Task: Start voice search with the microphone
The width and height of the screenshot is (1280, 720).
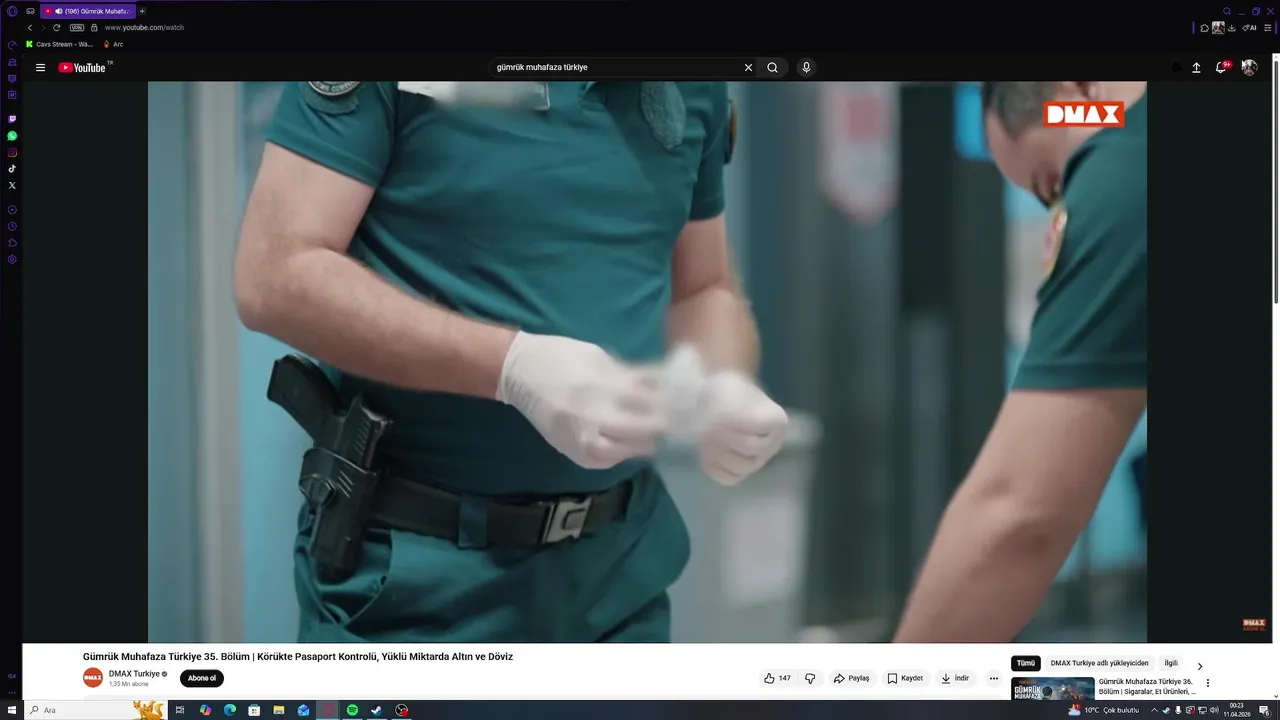Action: tap(806, 68)
